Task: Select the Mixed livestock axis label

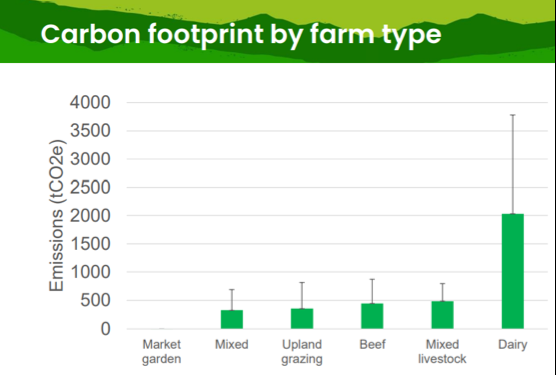Action: click(x=442, y=351)
